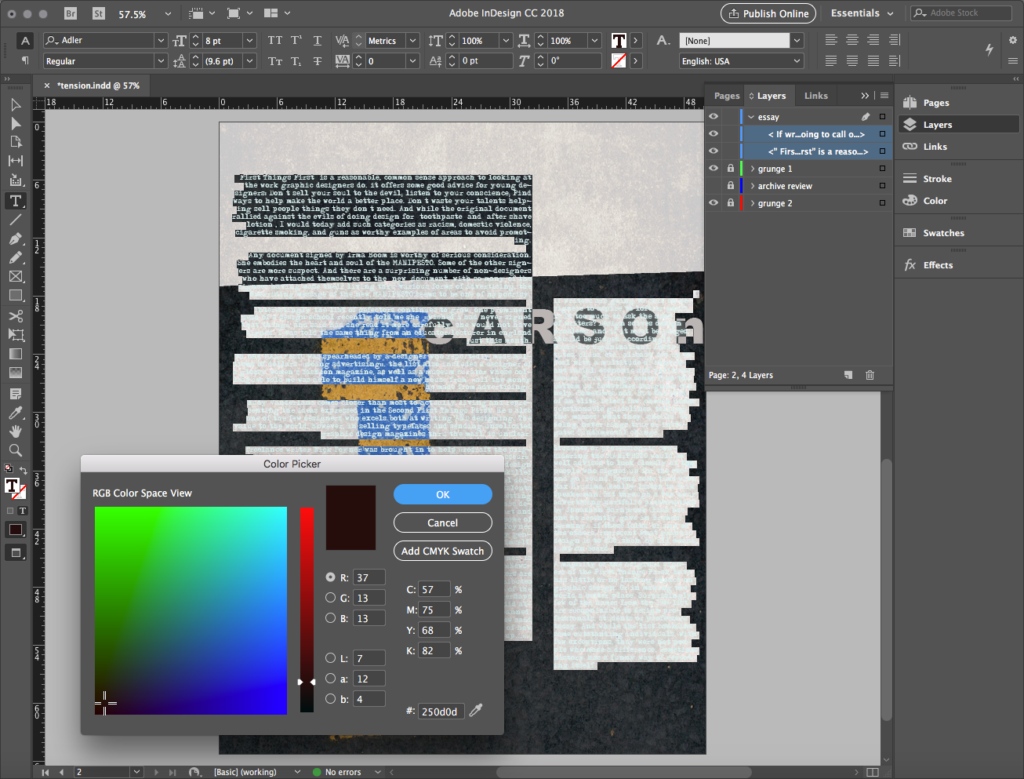Delete selected layer with trash icon
The width and height of the screenshot is (1024, 779).
point(869,375)
